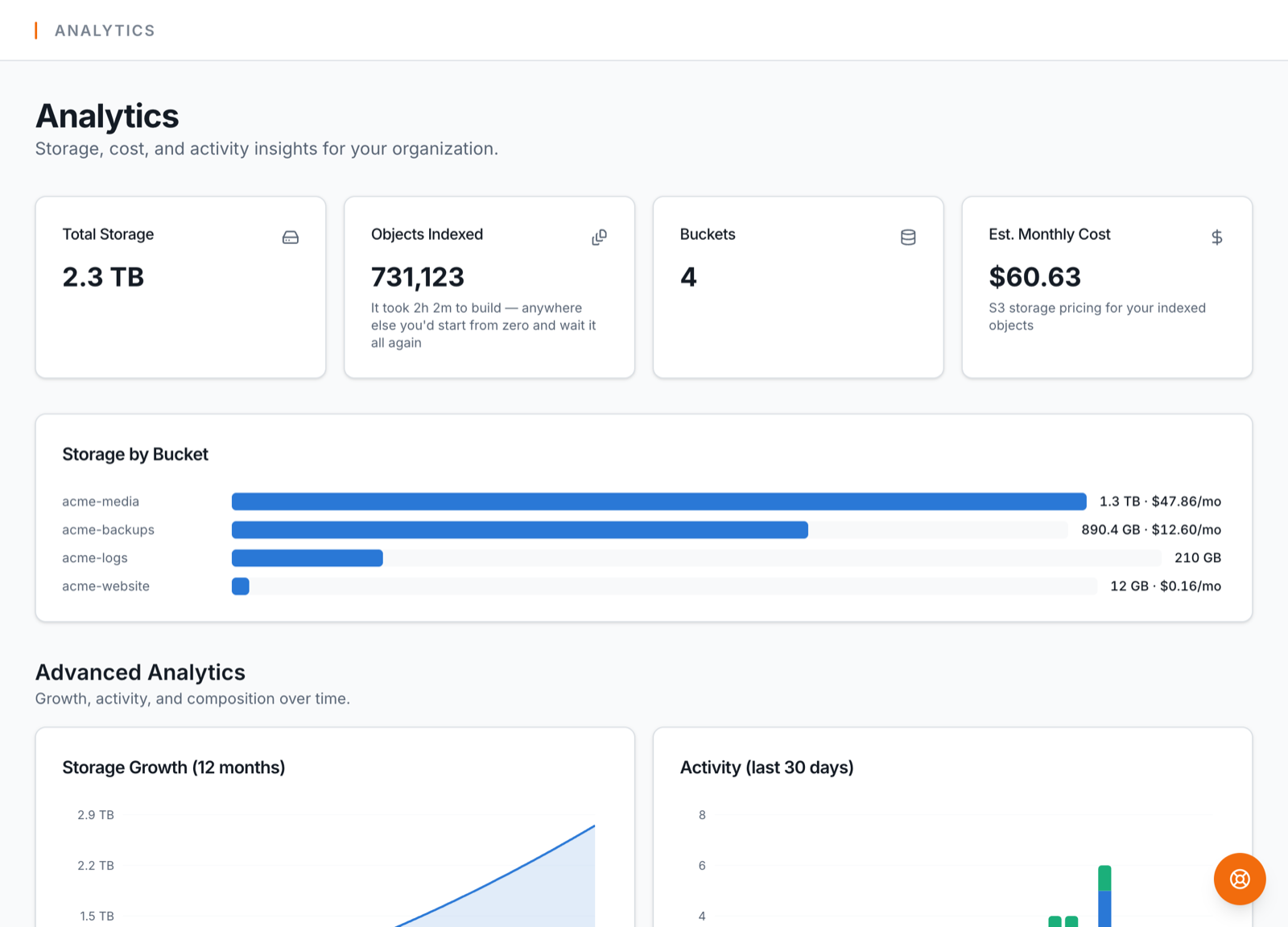Click the '1.3 TB · $47.86/mo' value

[x=1160, y=502]
